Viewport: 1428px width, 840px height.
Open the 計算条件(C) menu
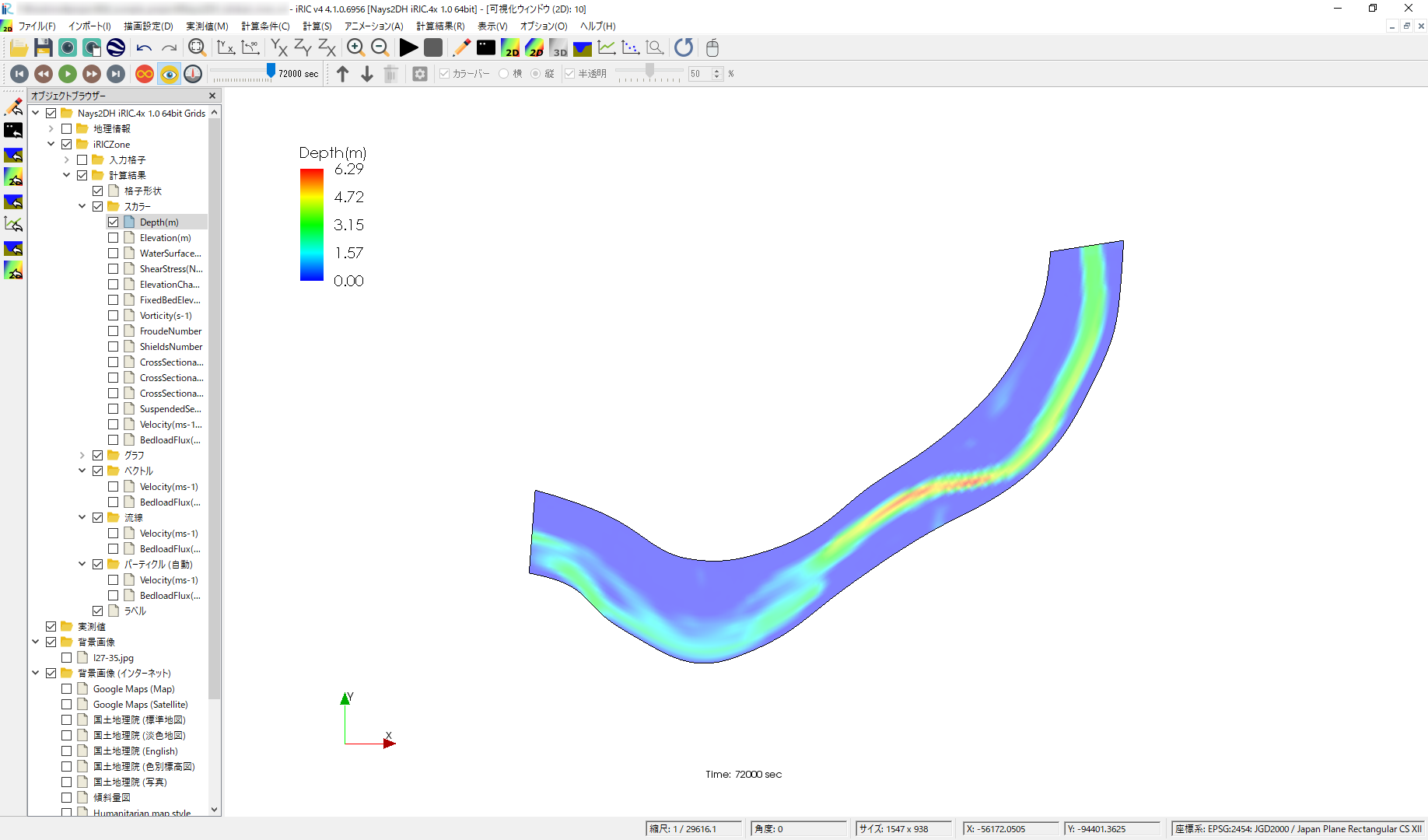(x=265, y=26)
